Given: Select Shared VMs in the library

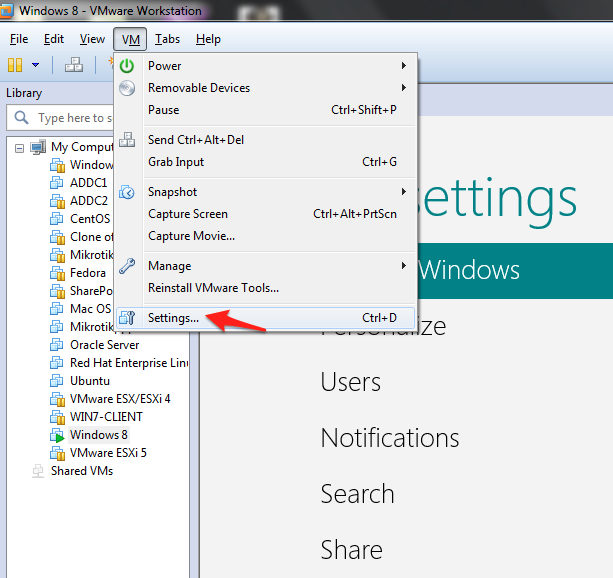Looking at the screenshot, I should (x=82, y=471).
